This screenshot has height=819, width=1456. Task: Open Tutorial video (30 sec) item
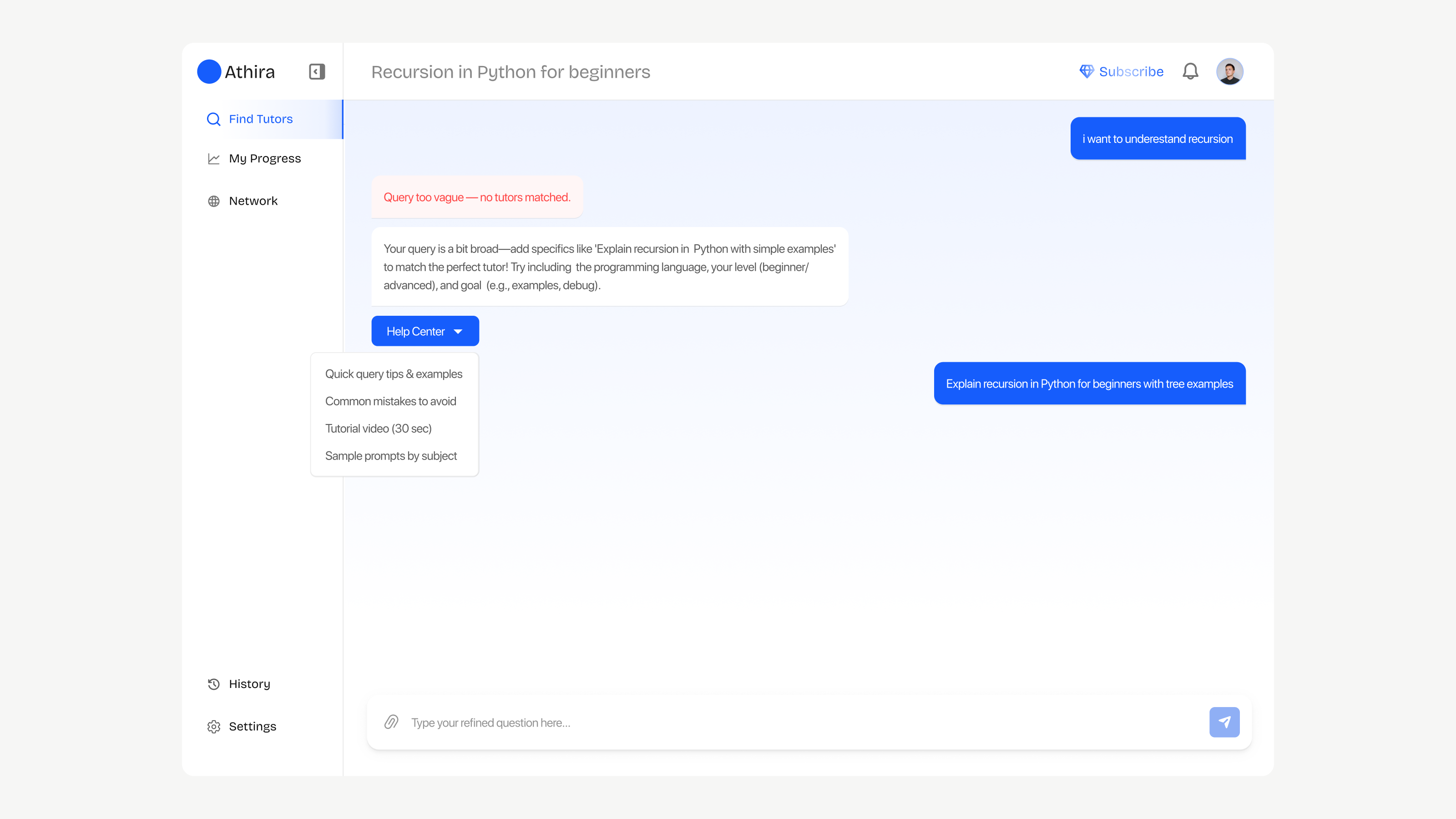[x=378, y=429]
